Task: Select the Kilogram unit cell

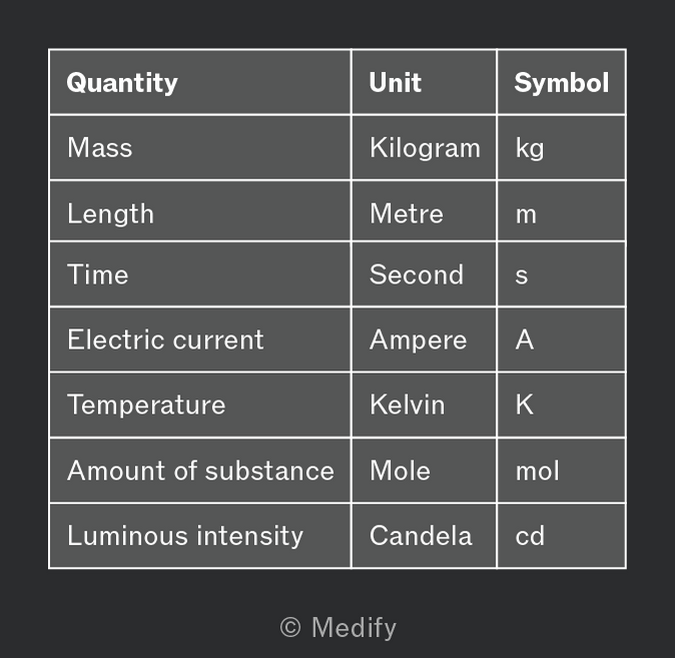Action: 424,148
